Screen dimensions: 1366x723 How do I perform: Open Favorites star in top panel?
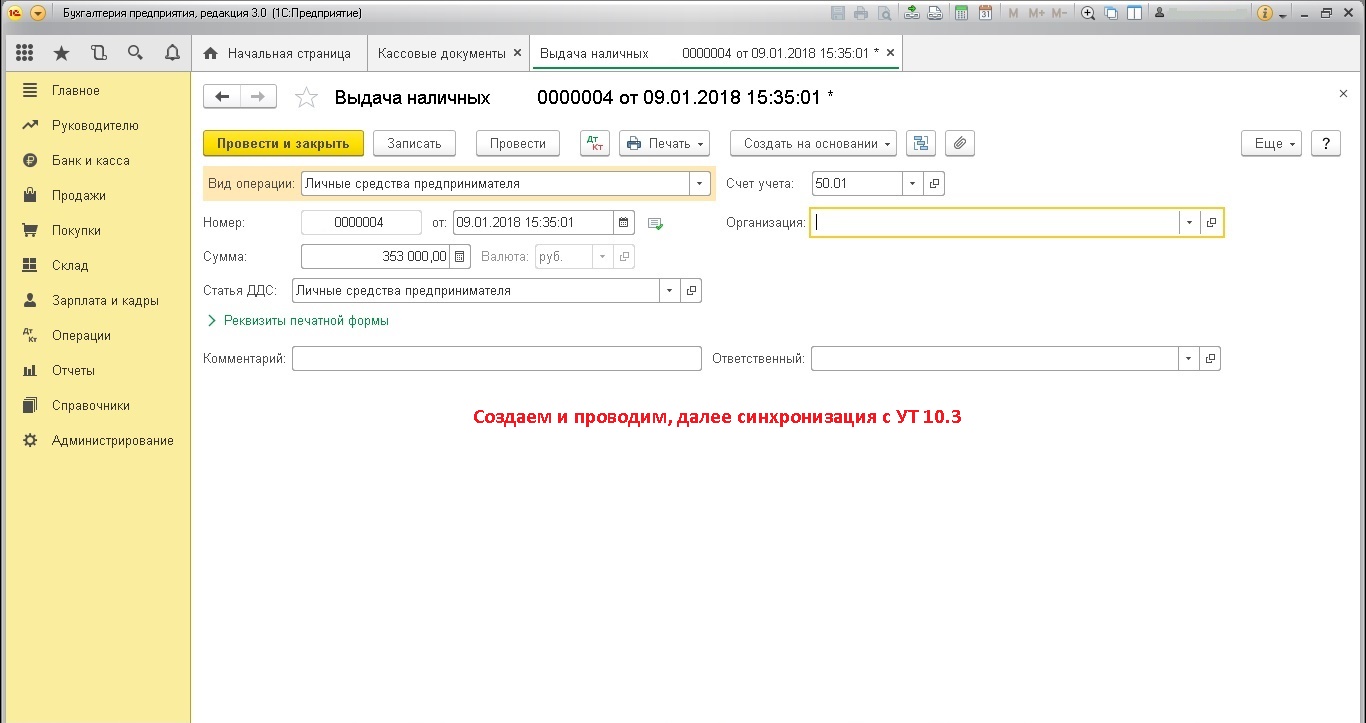pos(61,53)
